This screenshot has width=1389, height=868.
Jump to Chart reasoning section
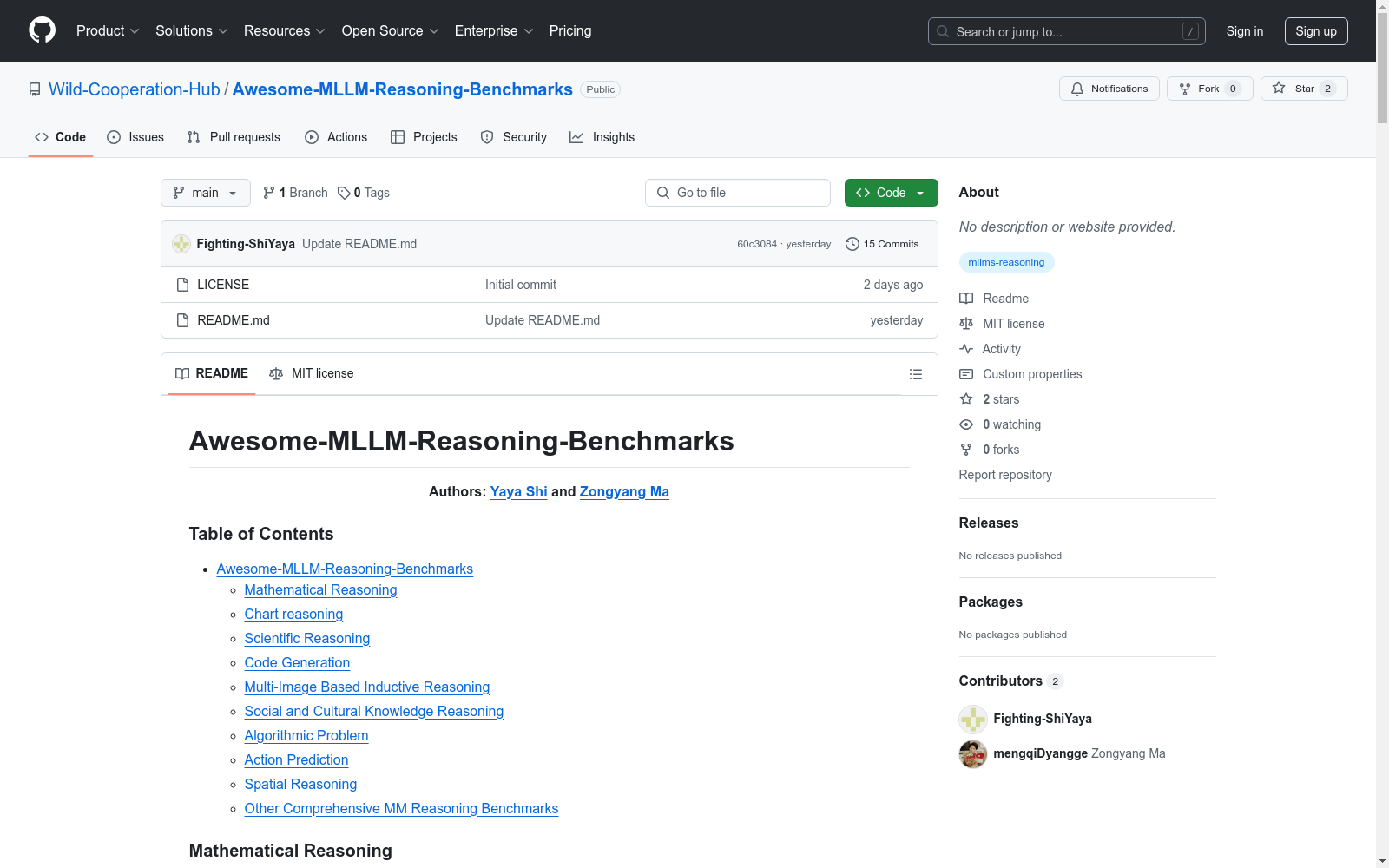tap(294, 614)
